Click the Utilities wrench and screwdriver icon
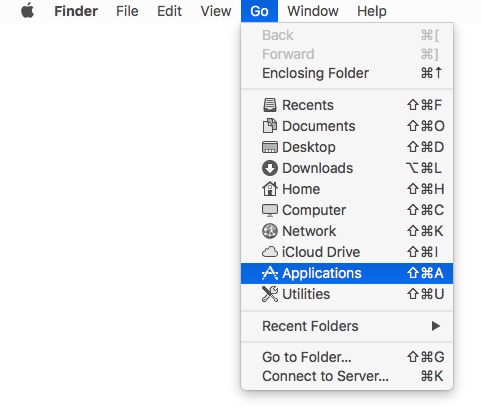The image size is (481, 407). tap(270, 294)
